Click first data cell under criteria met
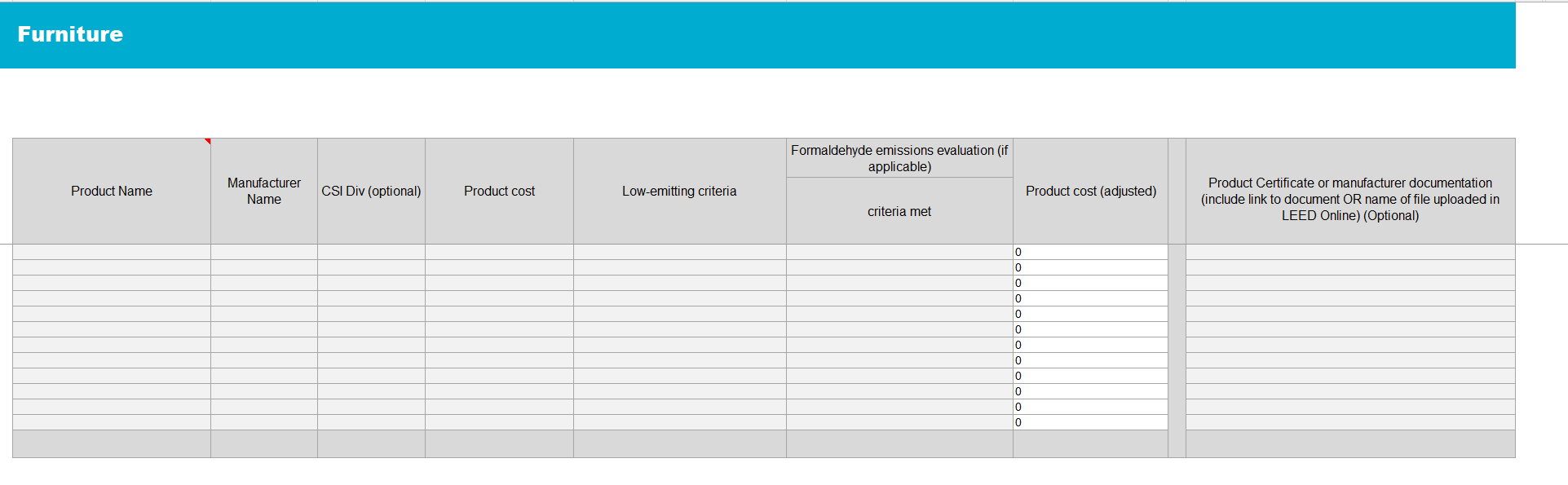 [x=899, y=252]
